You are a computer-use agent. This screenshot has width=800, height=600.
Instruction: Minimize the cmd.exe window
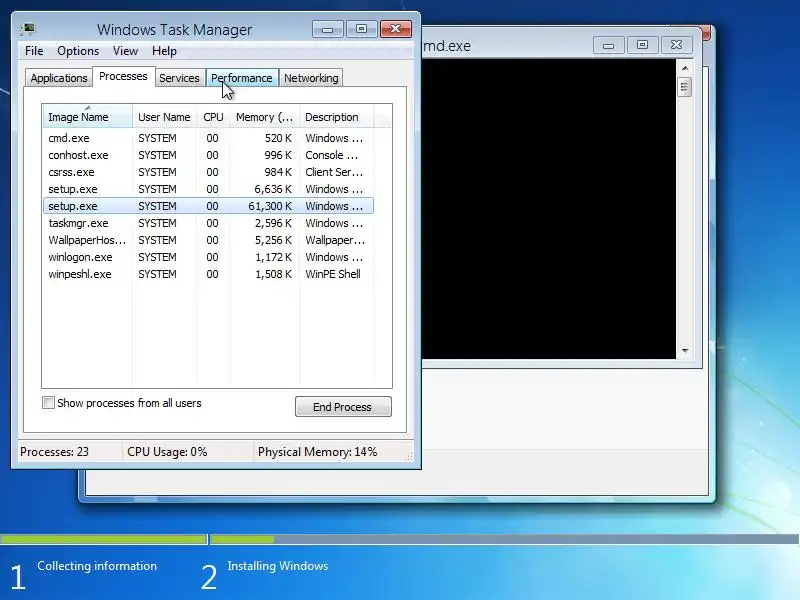(x=608, y=45)
